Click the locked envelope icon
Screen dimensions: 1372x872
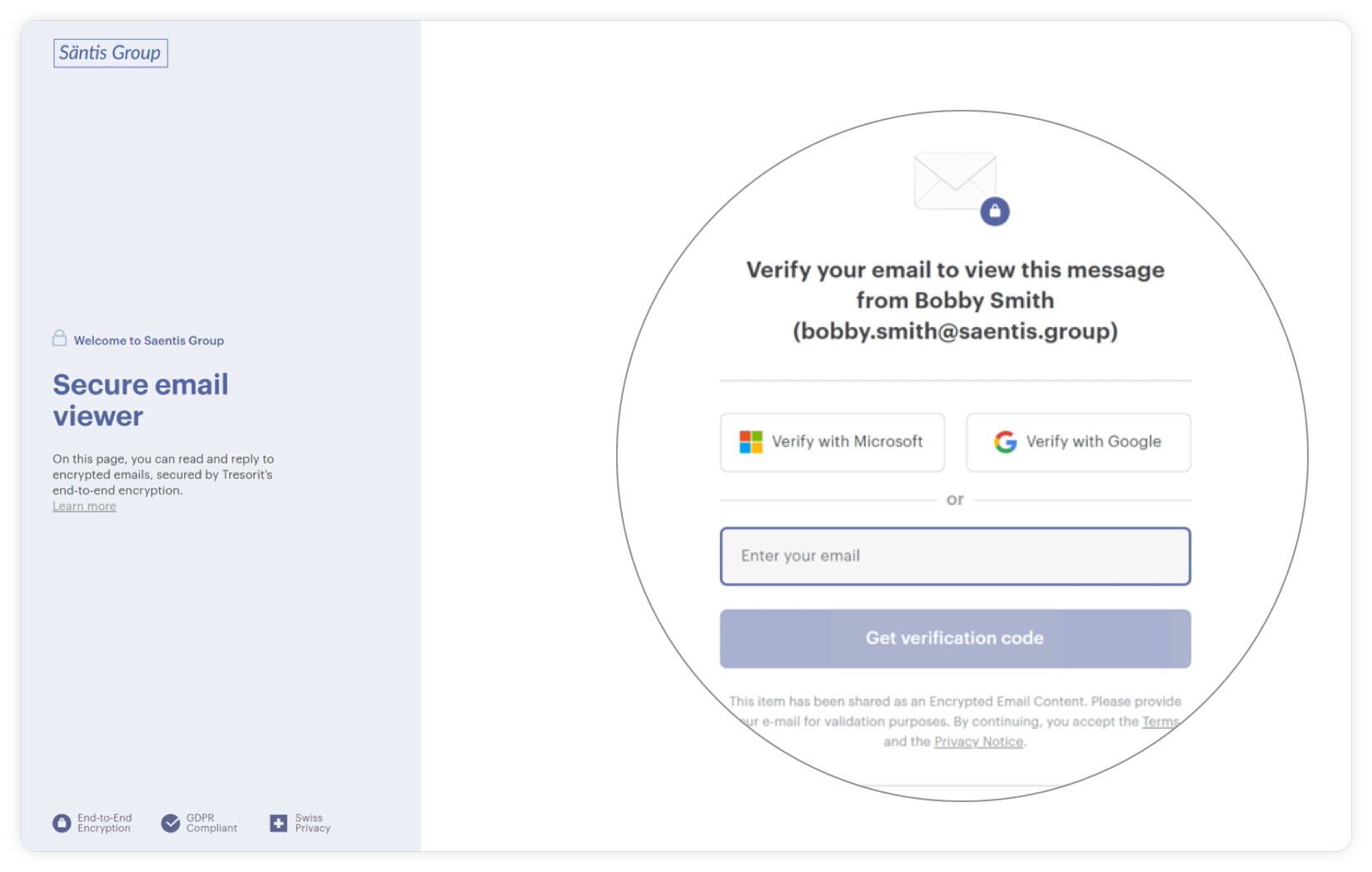[962, 188]
